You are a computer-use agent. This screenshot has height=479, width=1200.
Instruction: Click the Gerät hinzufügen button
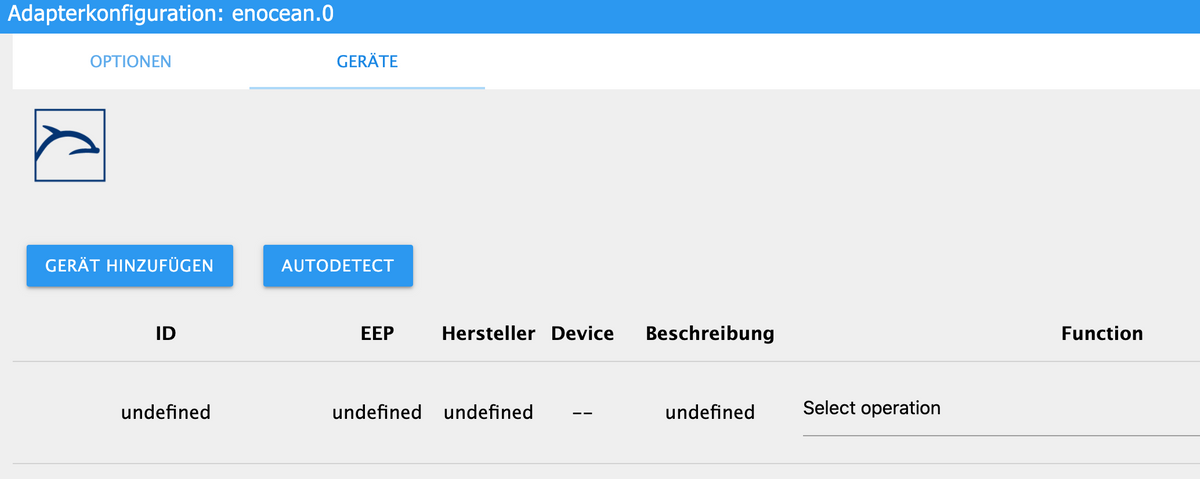click(x=129, y=266)
